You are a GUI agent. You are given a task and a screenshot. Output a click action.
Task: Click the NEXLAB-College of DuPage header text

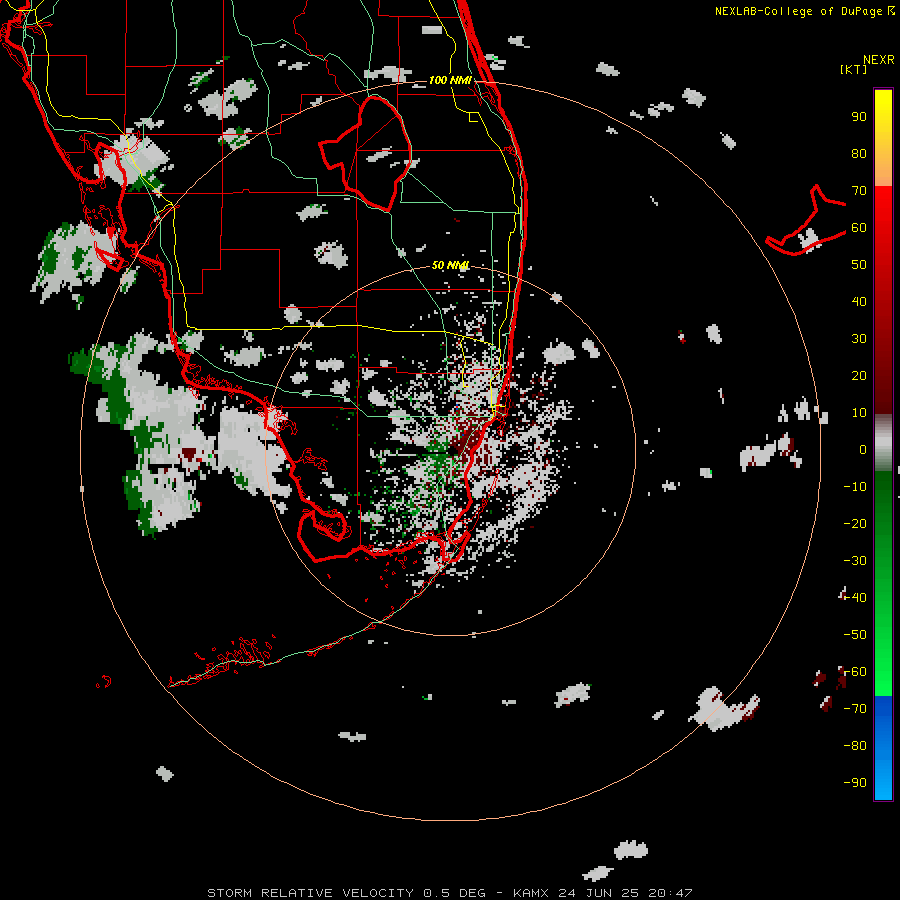pos(798,11)
